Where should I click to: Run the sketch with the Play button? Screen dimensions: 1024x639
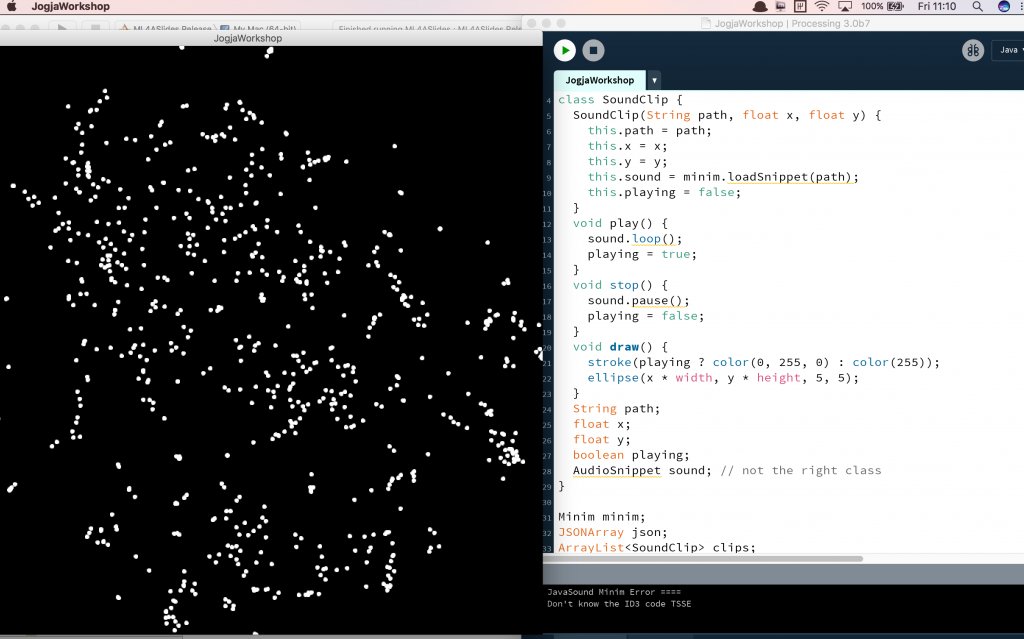click(x=564, y=49)
